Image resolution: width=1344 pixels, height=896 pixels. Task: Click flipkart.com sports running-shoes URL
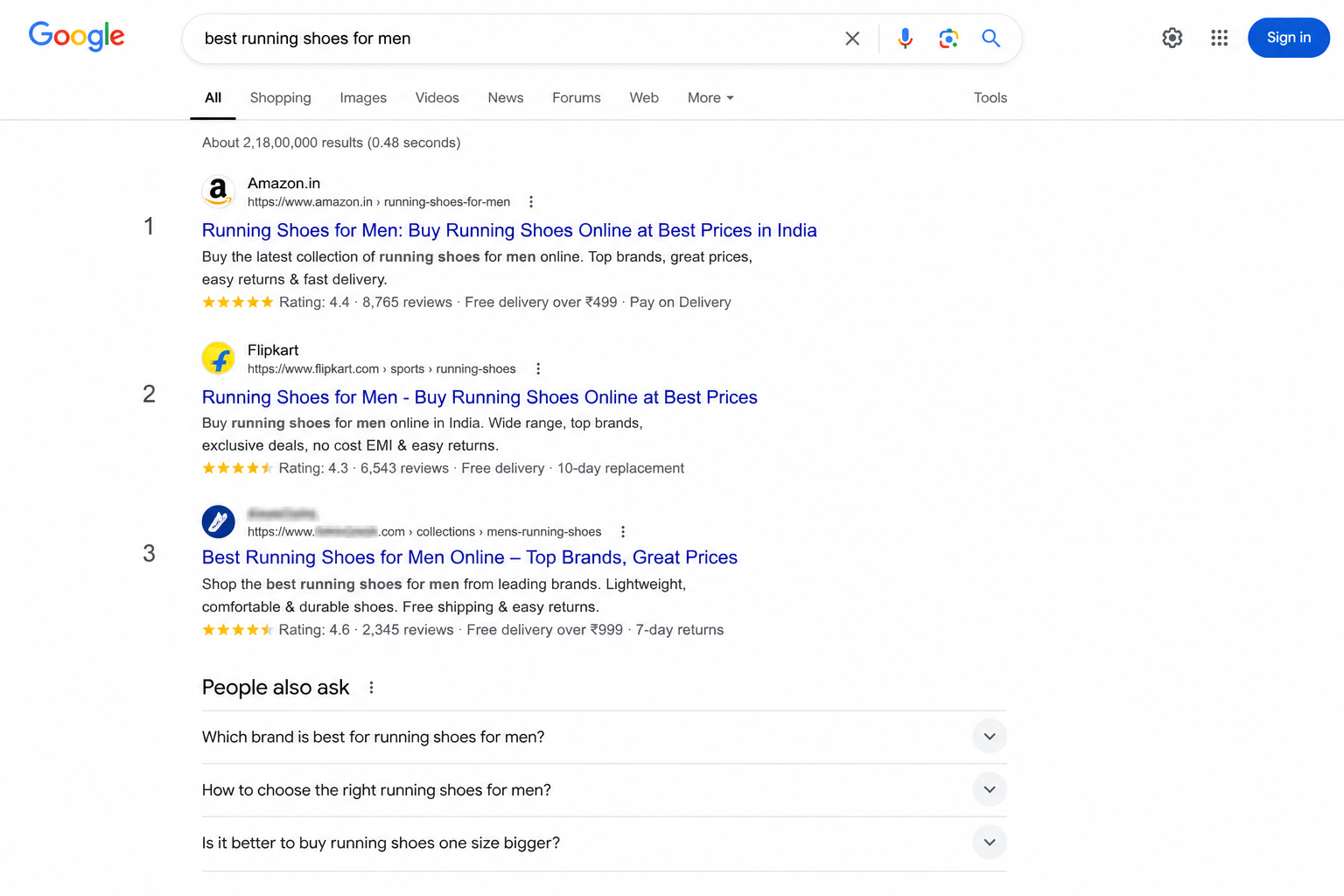[x=381, y=369]
